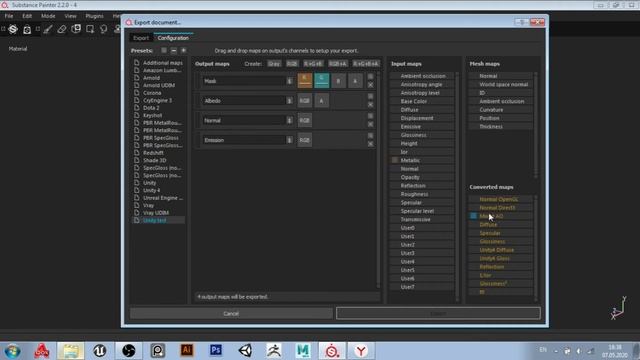The width and height of the screenshot is (640, 360).
Task: Create an RGB+A output map
Action: point(338,64)
